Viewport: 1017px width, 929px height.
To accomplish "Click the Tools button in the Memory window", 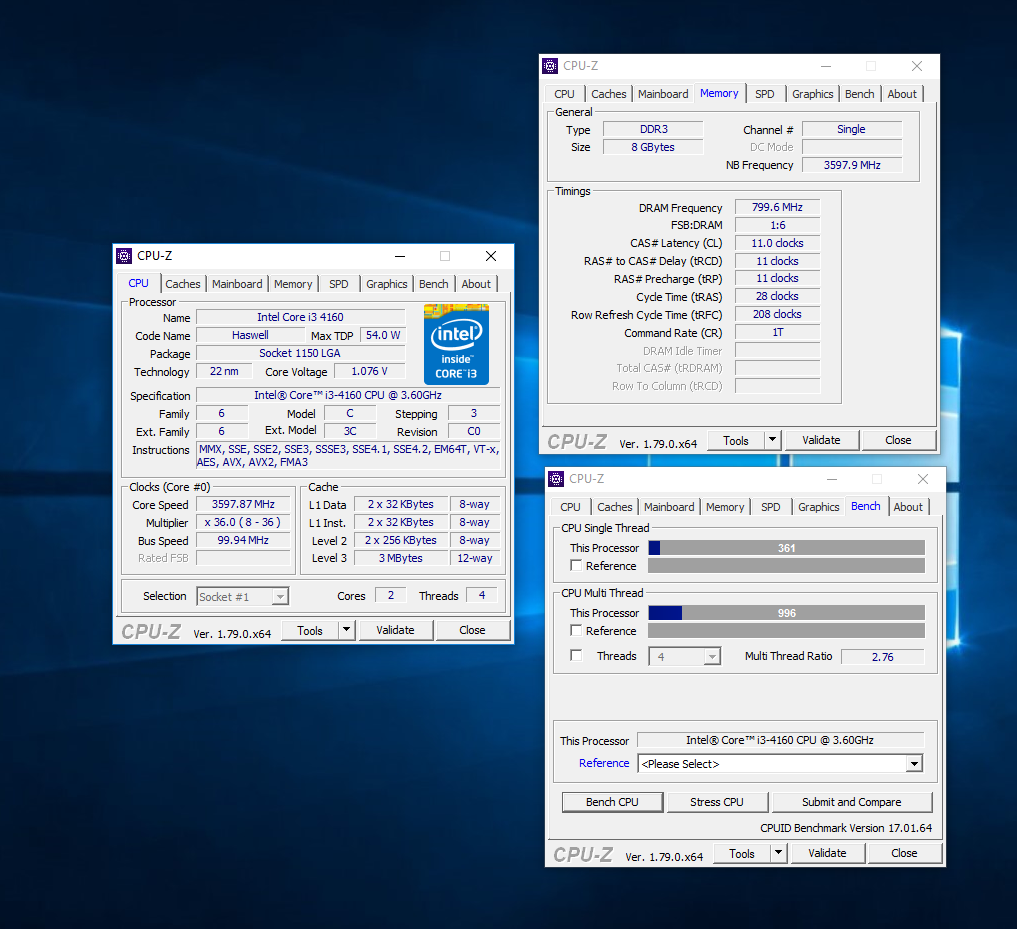I will [x=736, y=440].
